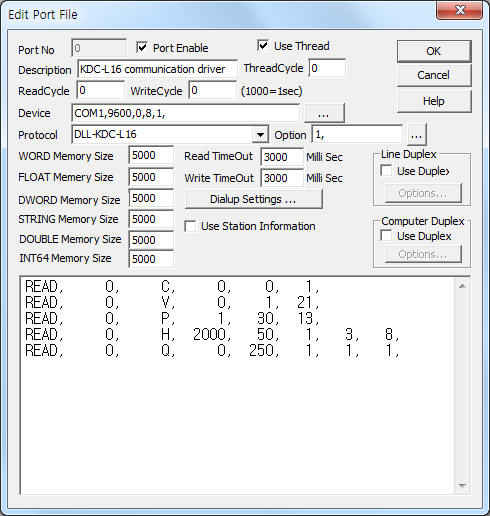Viewport: 490px width, 516px height.
Task: Click the WORD Memory Size field
Action: click(151, 155)
